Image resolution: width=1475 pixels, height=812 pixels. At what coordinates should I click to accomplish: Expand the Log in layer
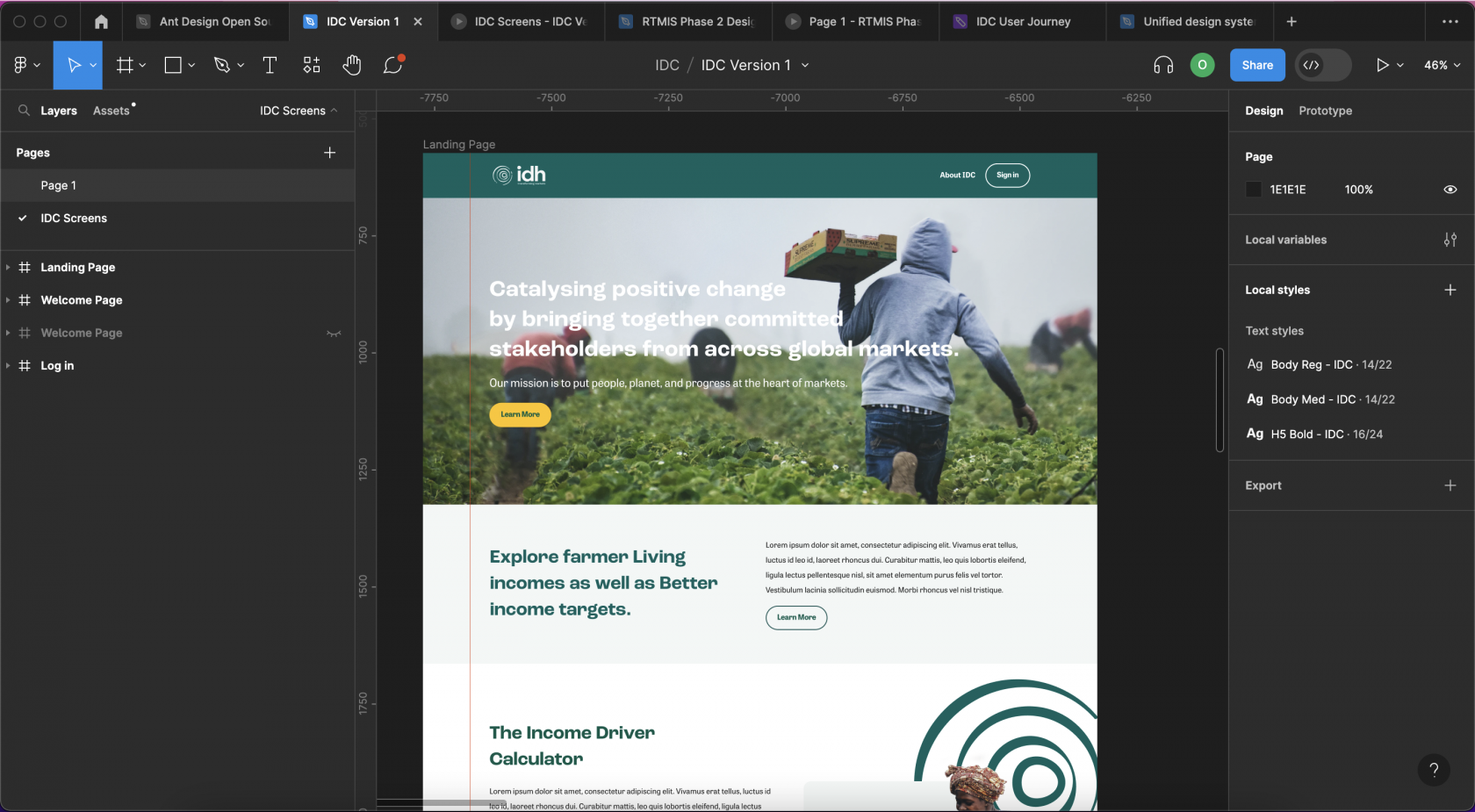tap(8, 366)
